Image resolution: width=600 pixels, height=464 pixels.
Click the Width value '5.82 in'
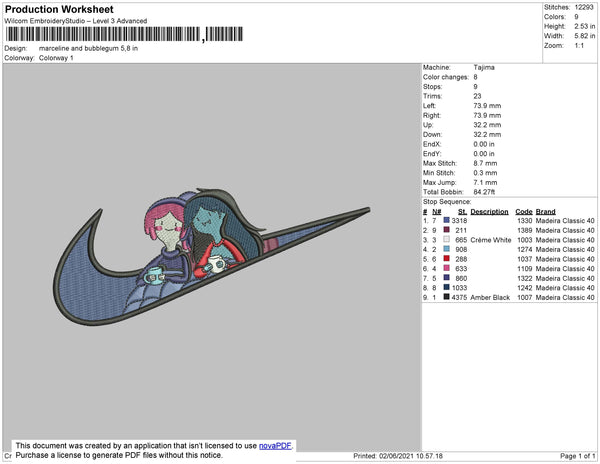coord(585,36)
